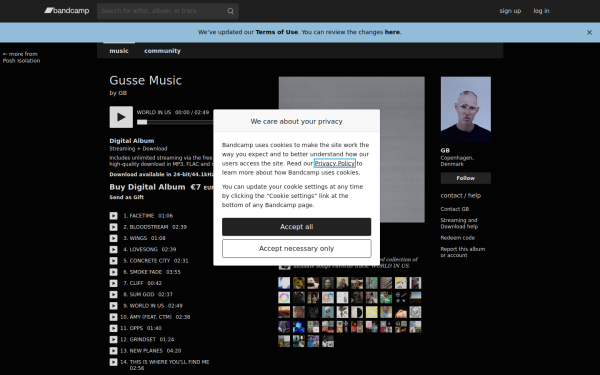This screenshot has height=375, width=600.
Task: Play track 13 NEW PLANES
Action: tap(114, 351)
